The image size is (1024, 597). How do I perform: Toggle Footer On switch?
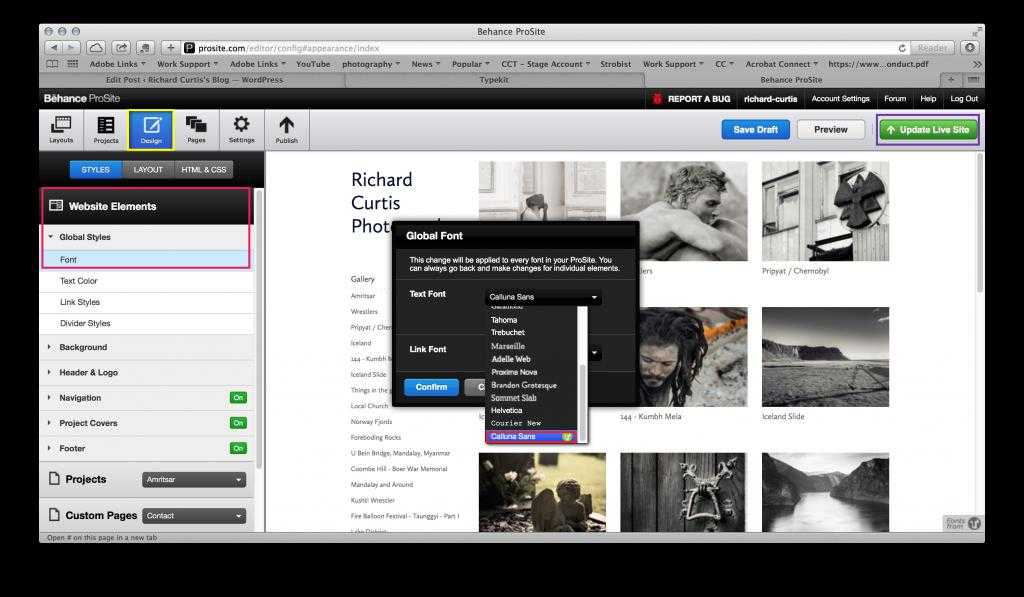[x=238, y=448]
